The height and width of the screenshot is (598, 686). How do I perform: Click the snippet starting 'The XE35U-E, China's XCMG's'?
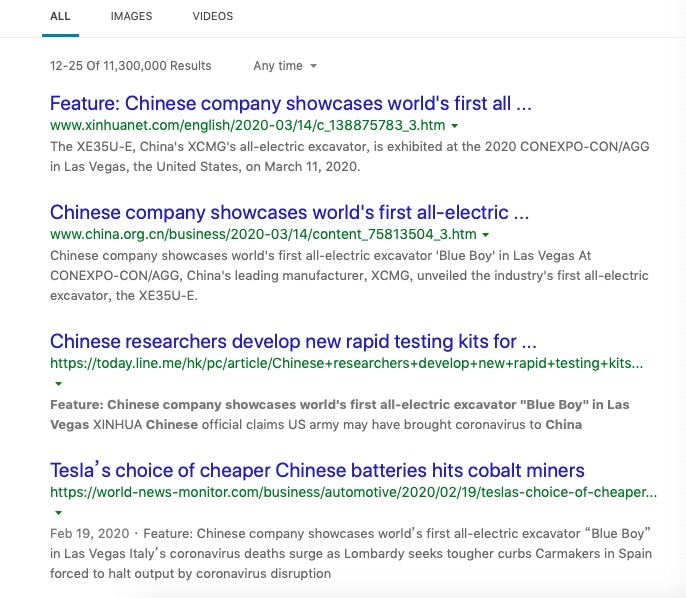(x=350, y=157)
